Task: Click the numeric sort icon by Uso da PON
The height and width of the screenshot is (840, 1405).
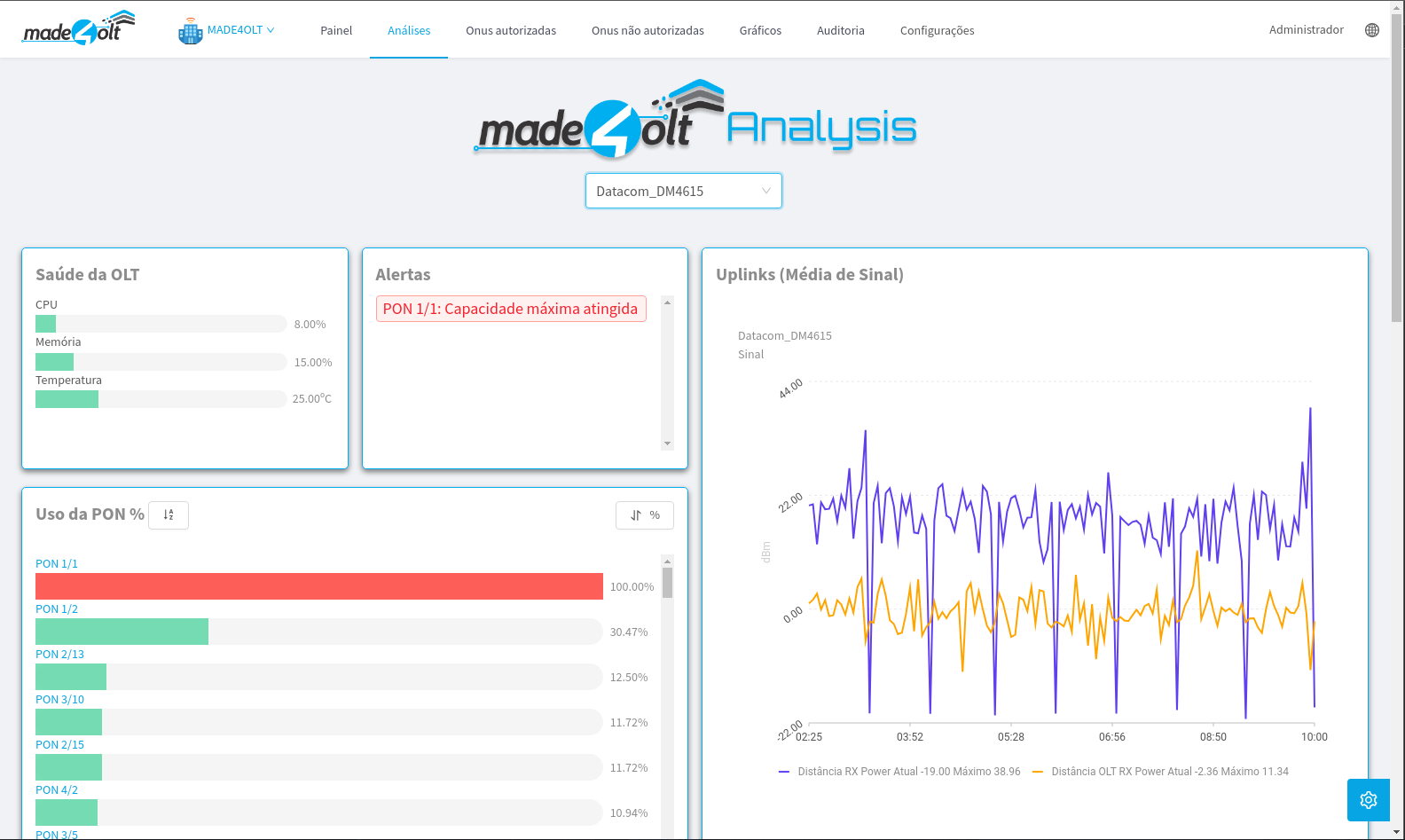Action: click(169, 515)
